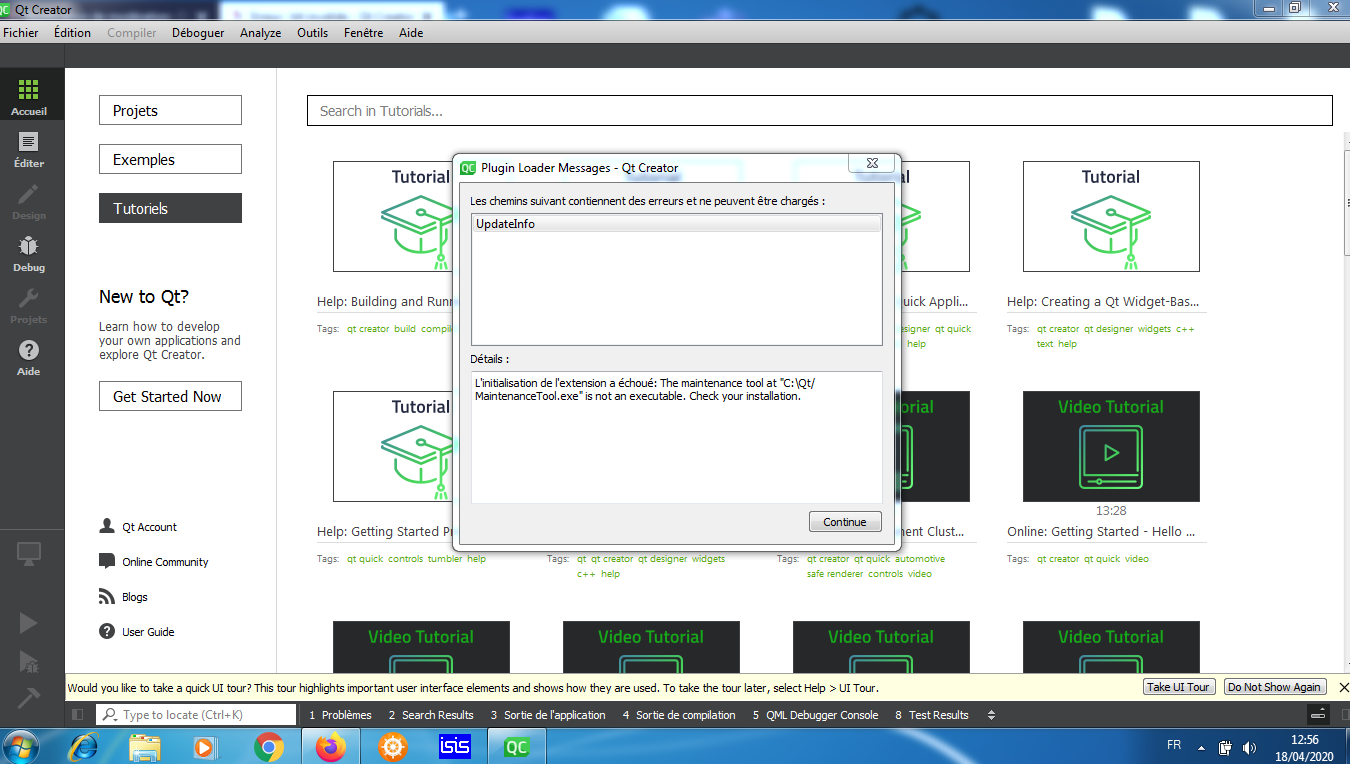The height and width of the screenshot is (764, 1350).
Task: Click the Get Started Now button
Action: click(170, 396)
